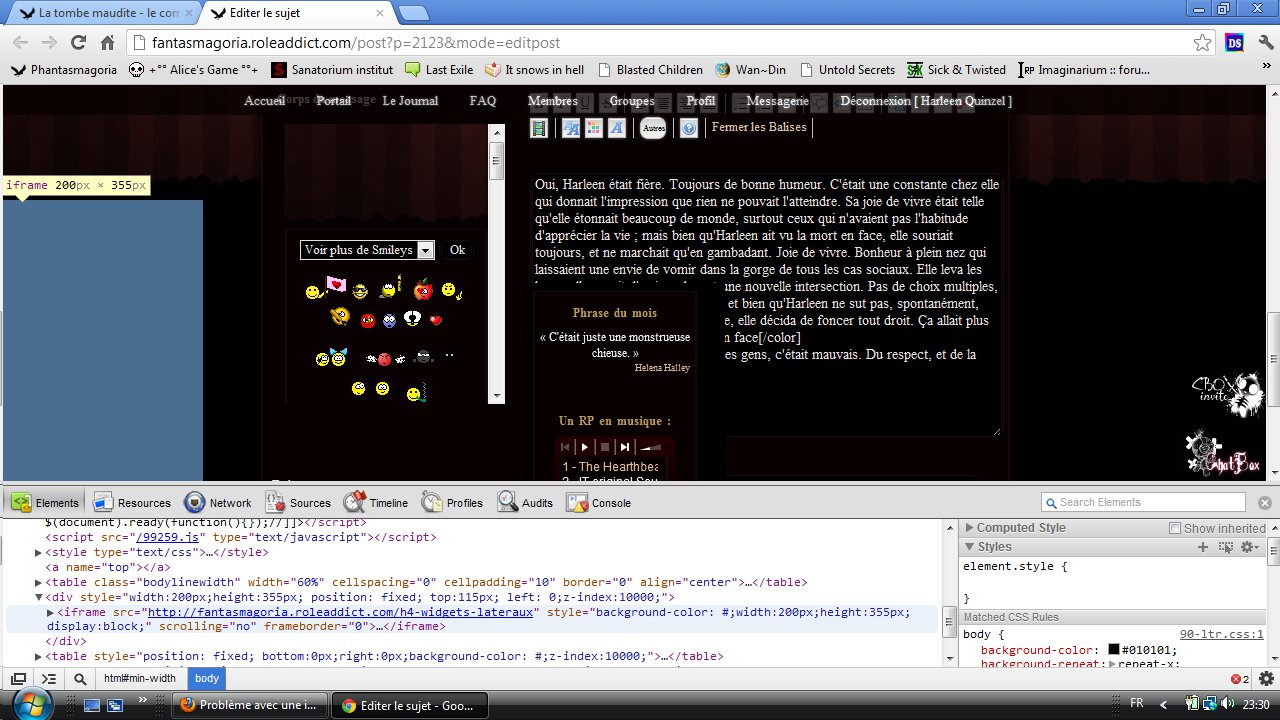
Task: Expand the table bodylinewidth node
Action: pos(38,582)
